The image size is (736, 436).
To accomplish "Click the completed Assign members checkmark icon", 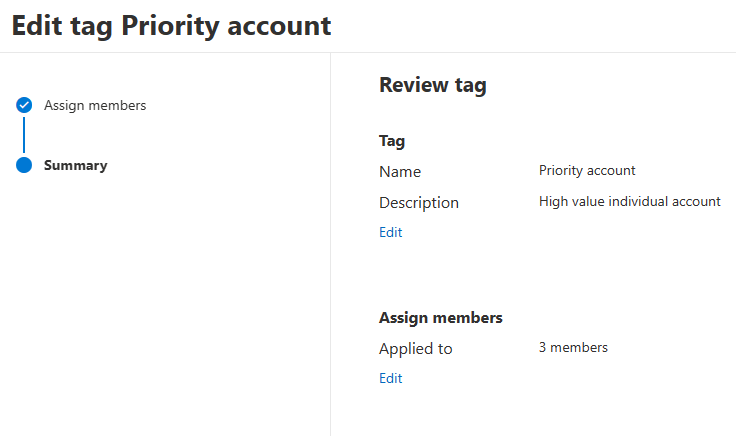I will [24, 105].
